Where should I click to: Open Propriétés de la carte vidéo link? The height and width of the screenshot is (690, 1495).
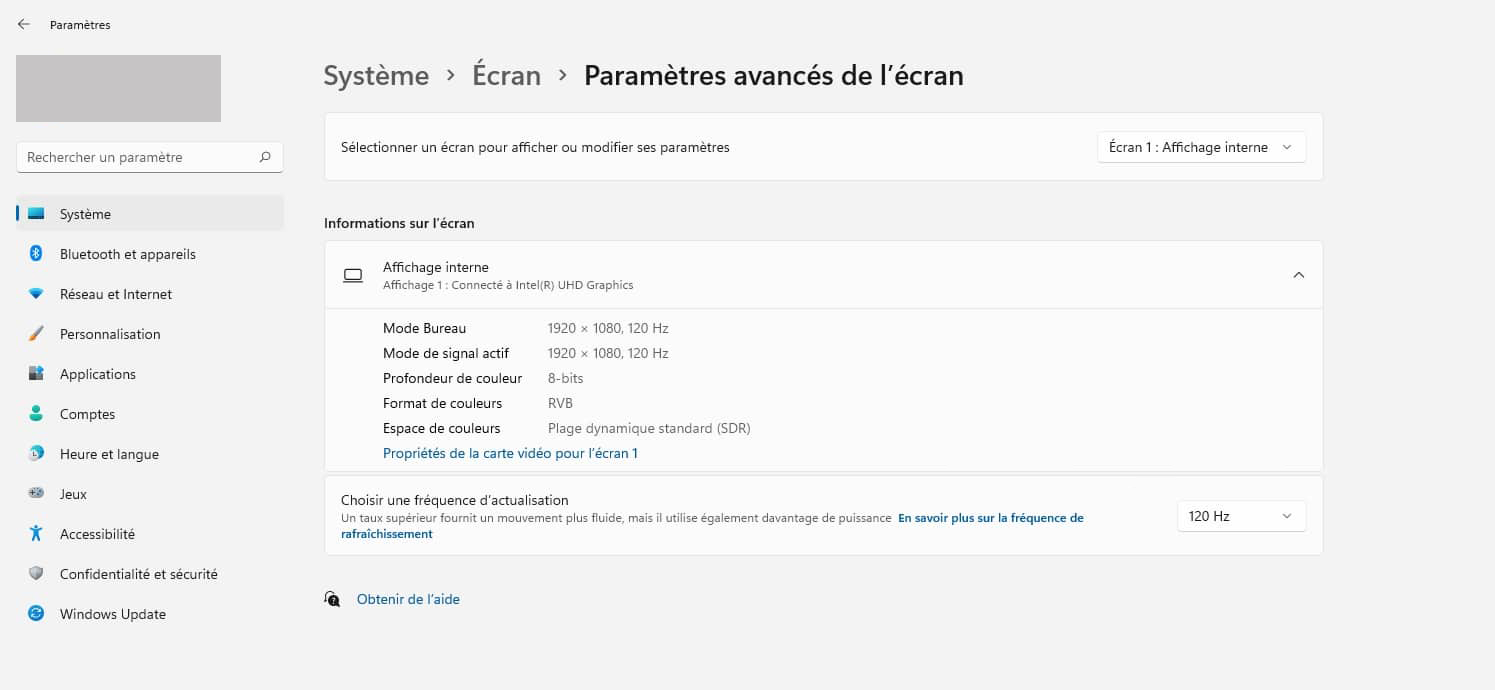[510, 453]
